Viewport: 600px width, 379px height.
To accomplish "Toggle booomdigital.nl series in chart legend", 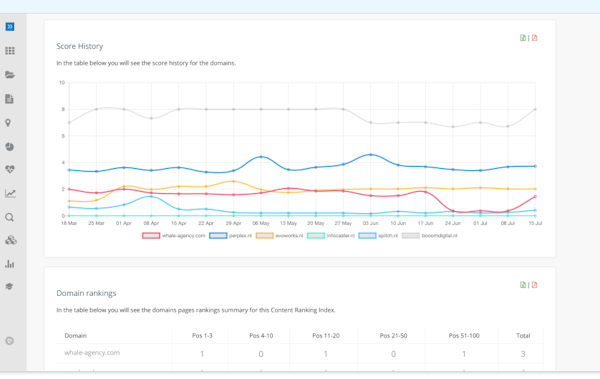I will (x=430, y=235).
